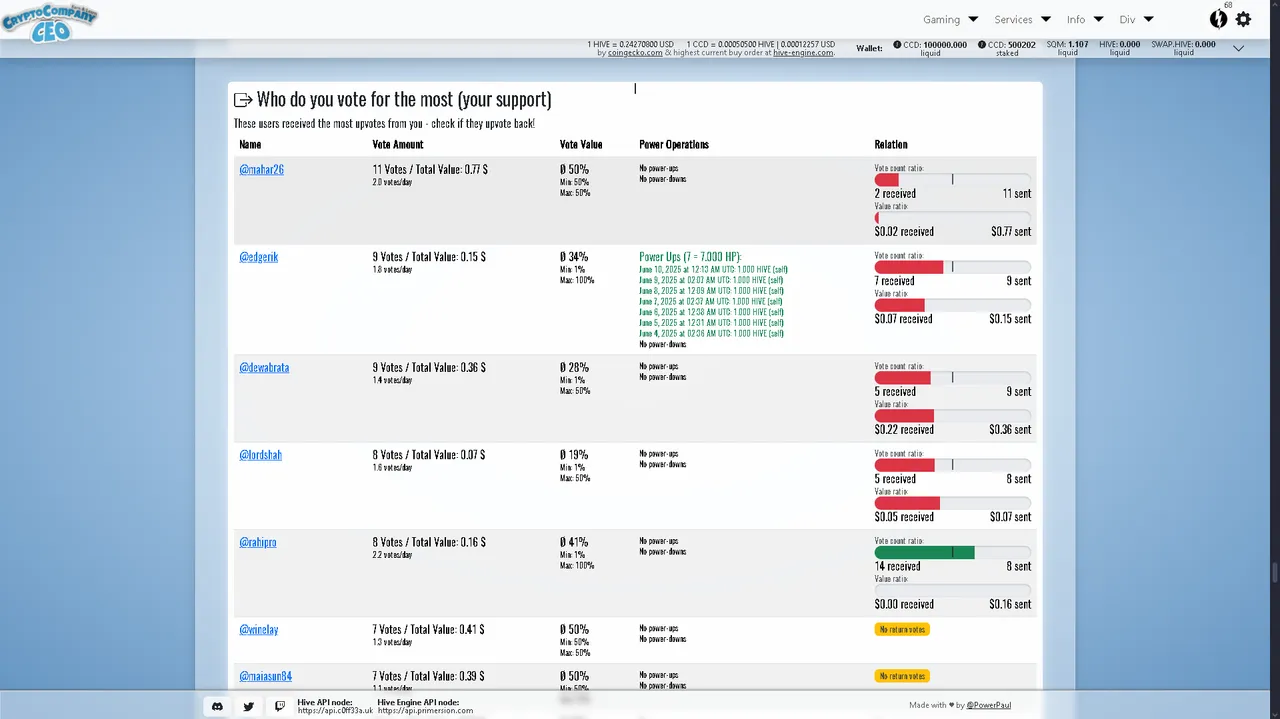
Task: Open @mahar26 profile link
Action: (261, 170)
